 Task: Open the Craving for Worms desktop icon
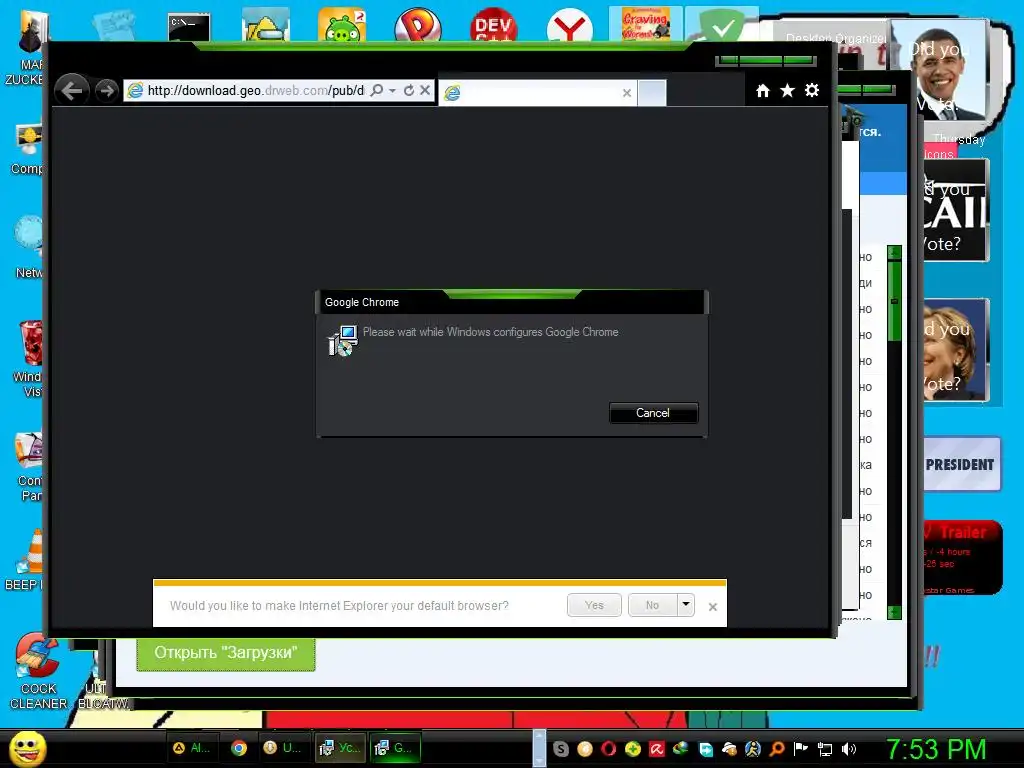(645, 25)
